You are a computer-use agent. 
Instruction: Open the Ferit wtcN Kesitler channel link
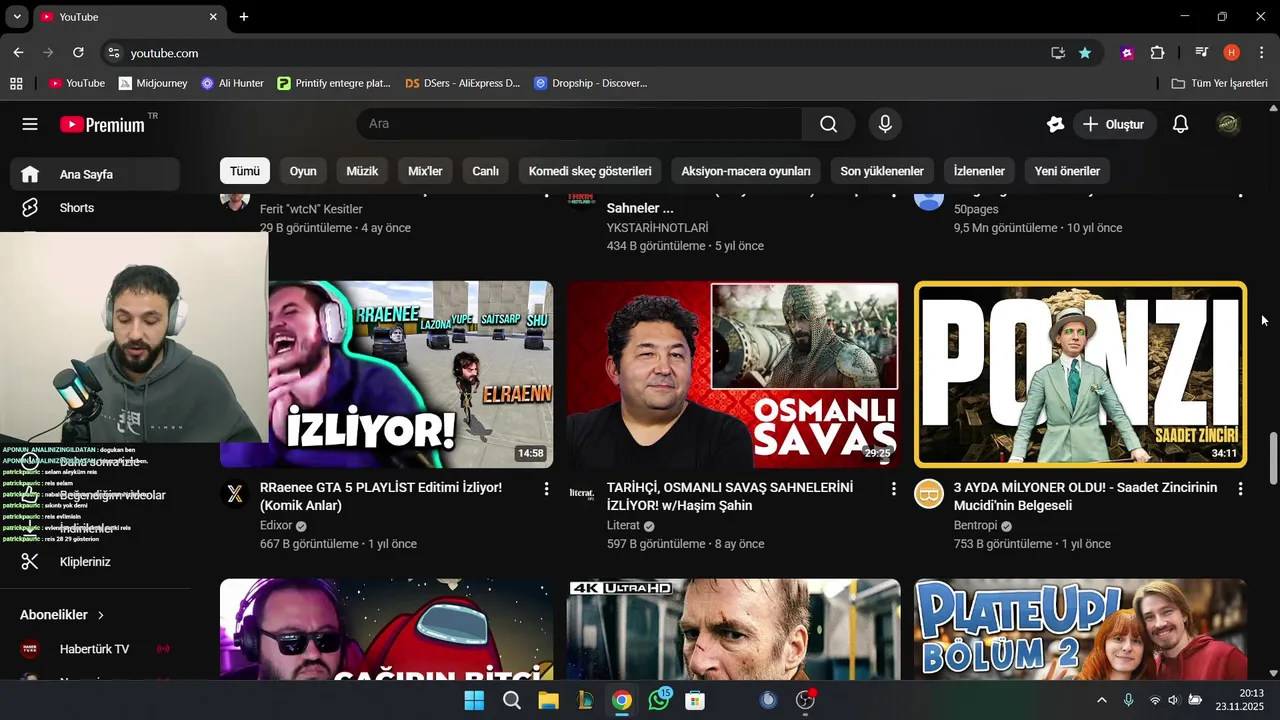pos(311,209)
